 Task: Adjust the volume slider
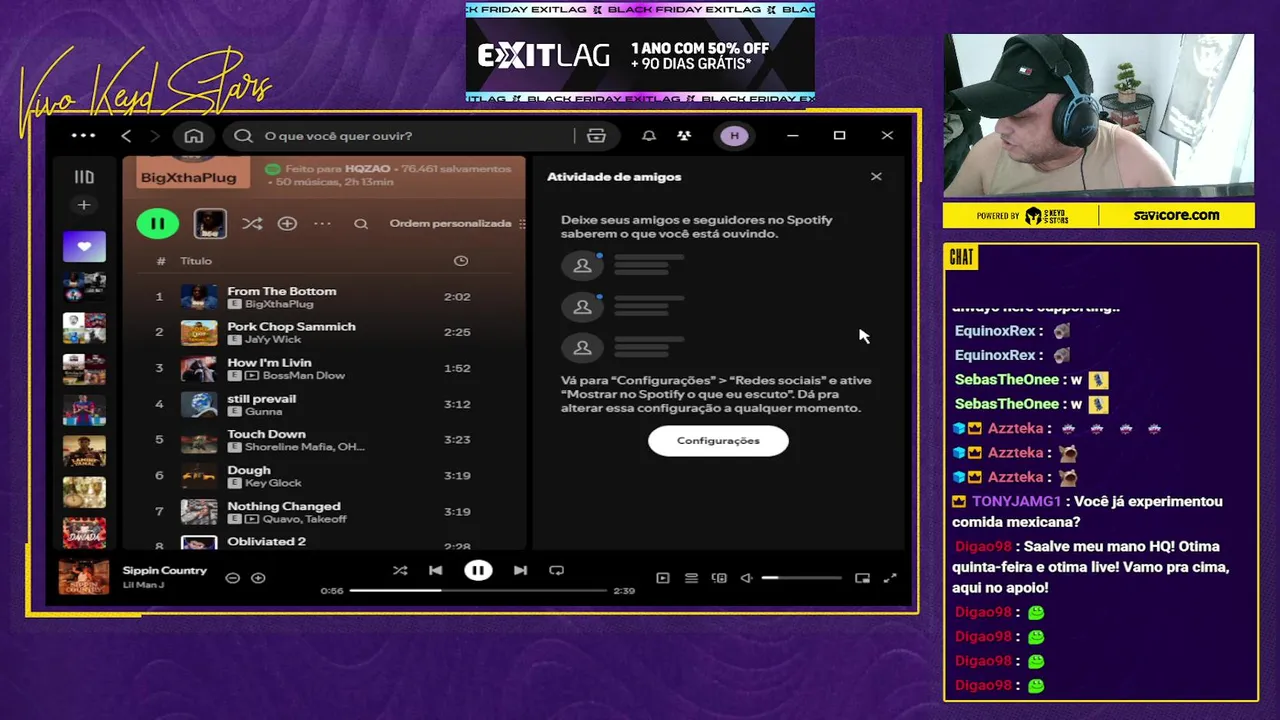click(x=801, y=578)
